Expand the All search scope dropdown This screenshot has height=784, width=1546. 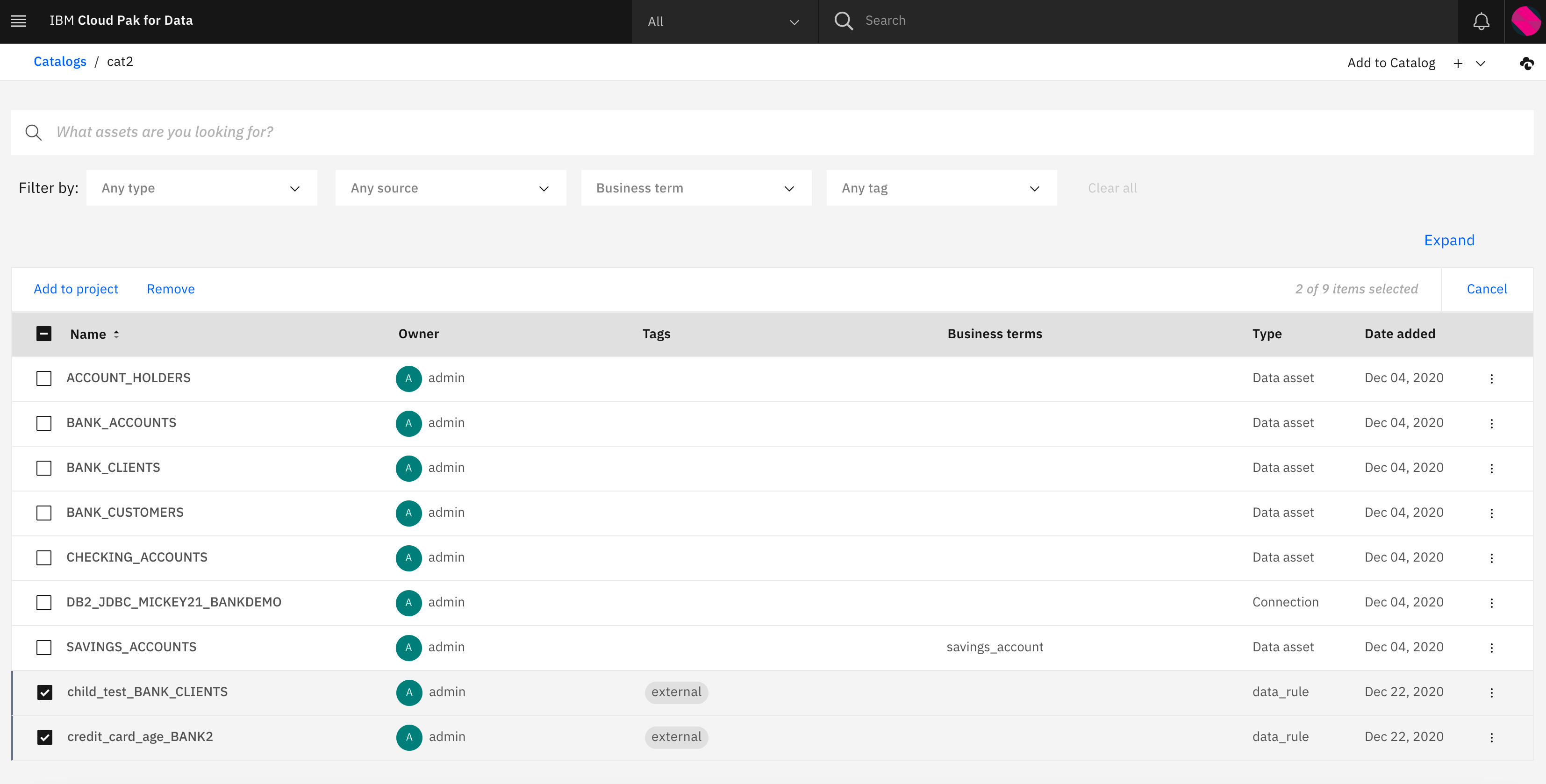[724, 21]
